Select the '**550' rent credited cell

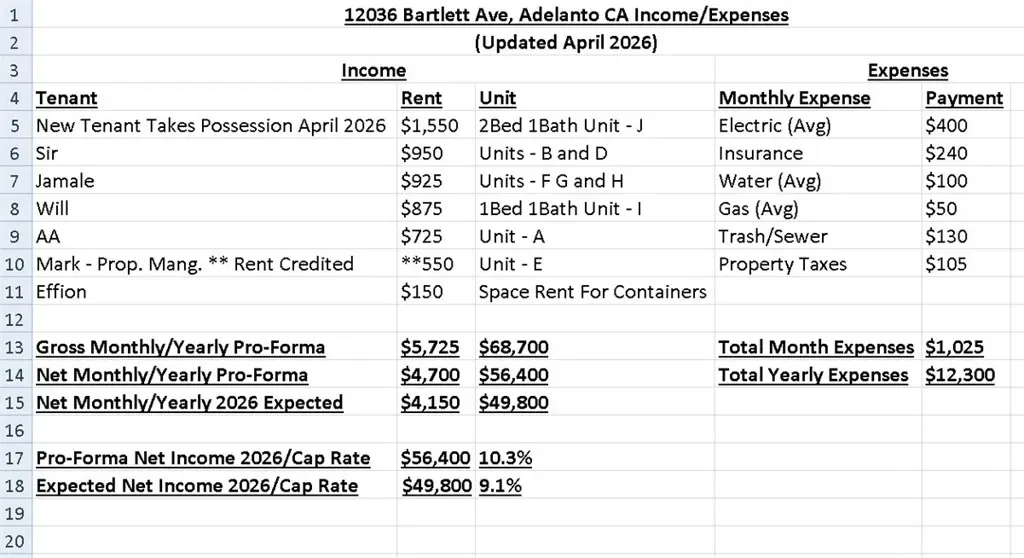point(427,264)
